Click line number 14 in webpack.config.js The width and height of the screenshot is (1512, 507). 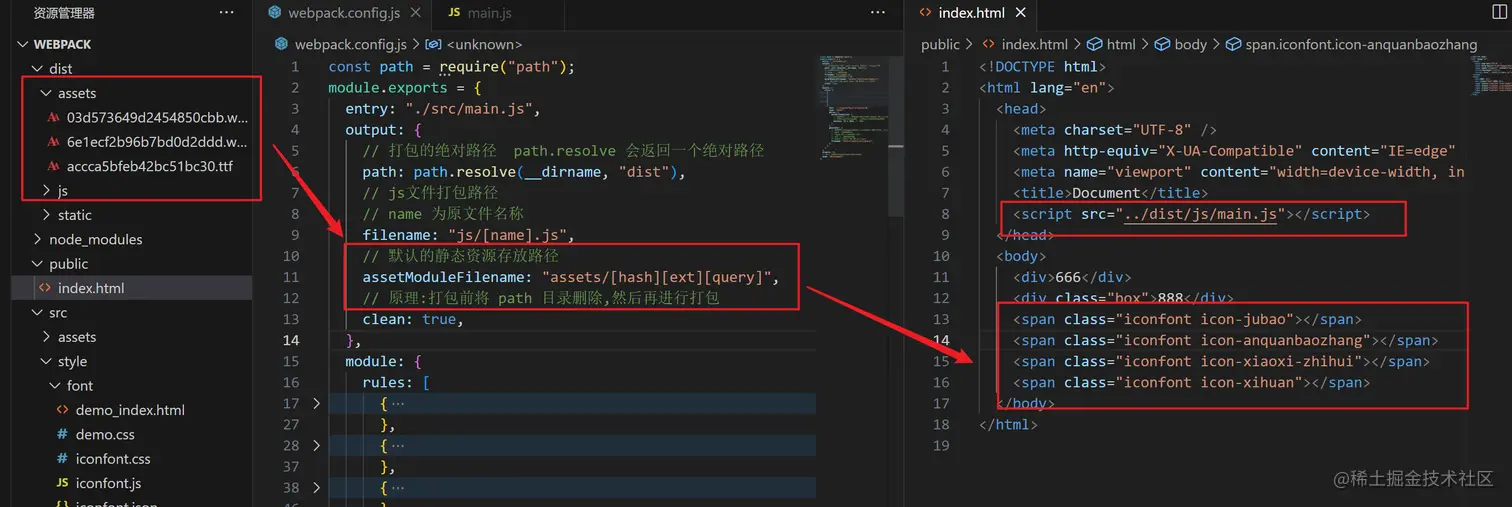(291, 340)
